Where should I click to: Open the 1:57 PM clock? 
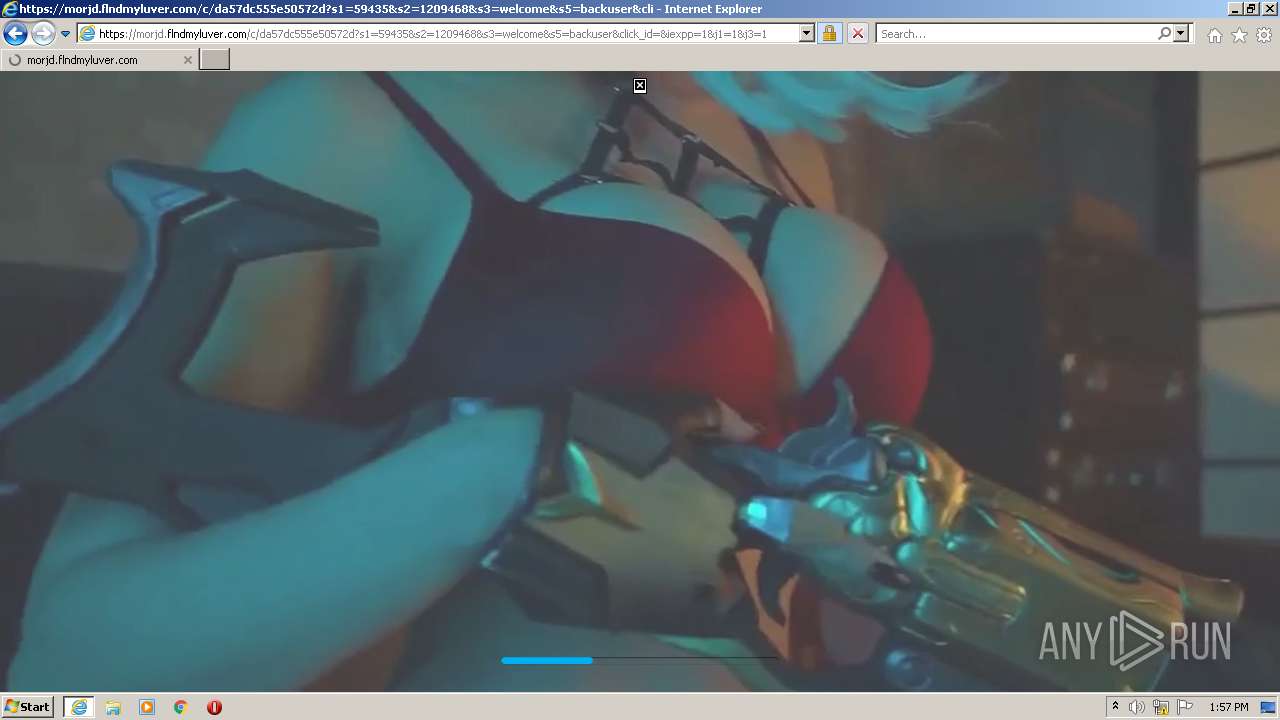point(1228,707)
